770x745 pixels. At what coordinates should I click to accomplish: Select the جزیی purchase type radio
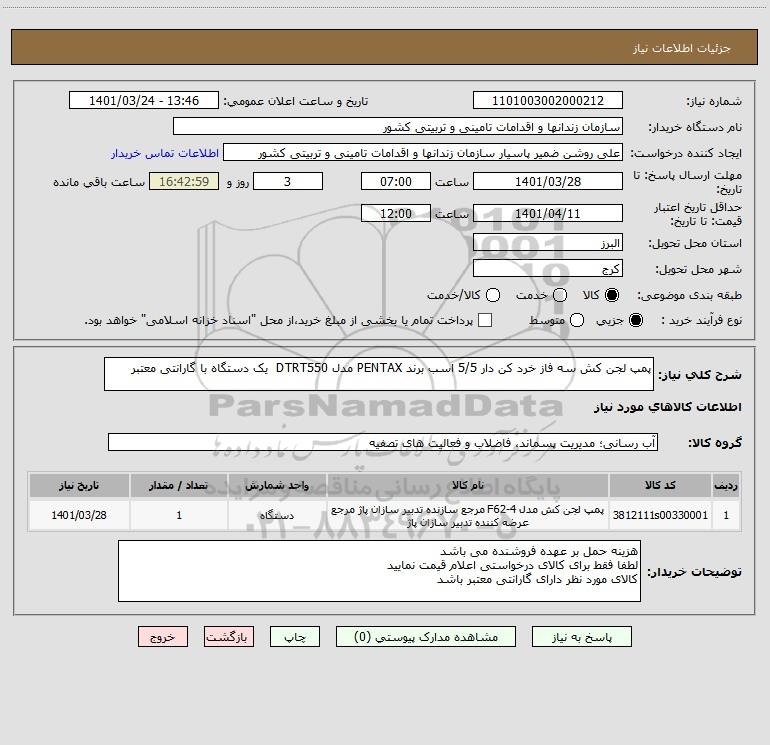click(x=636, y=320)
